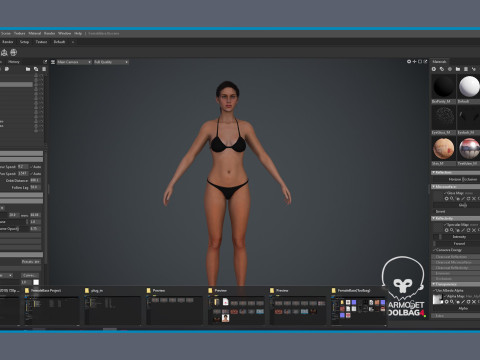This screenshot has width=480, height=360.
Task: Click the folder icon in scene panel toolbar
Action: pos(28,69)
